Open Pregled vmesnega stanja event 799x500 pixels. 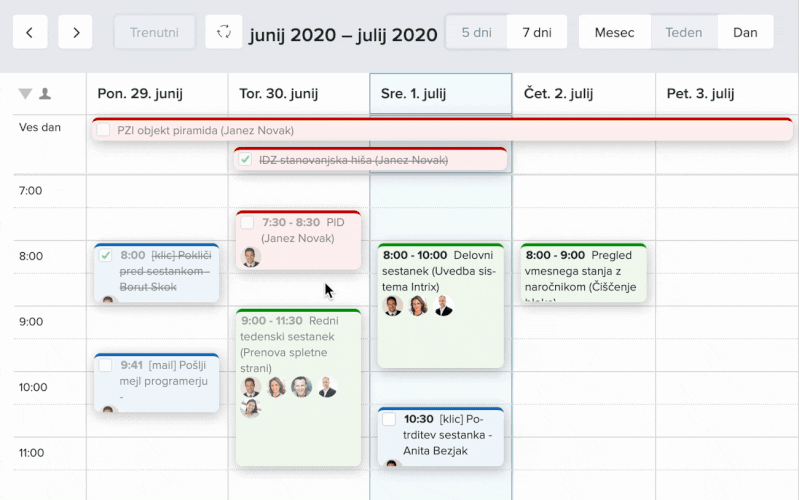pos(583,271)
